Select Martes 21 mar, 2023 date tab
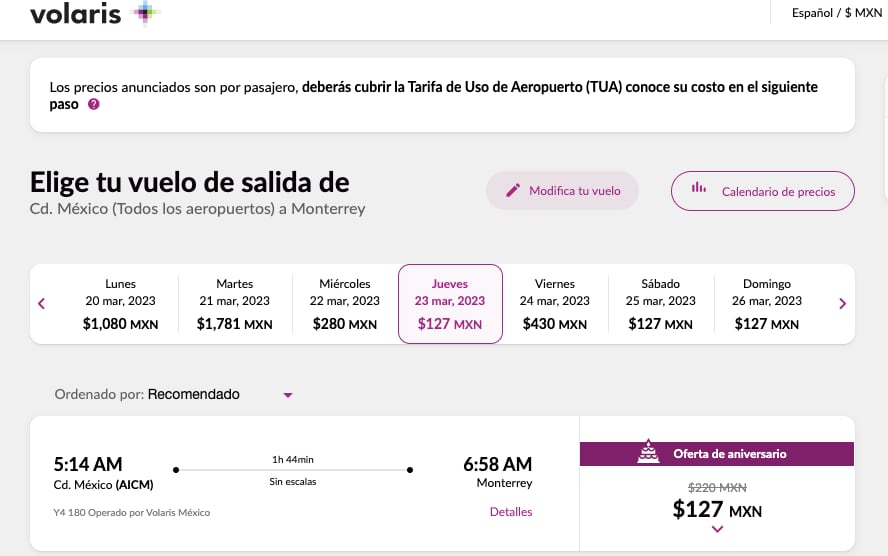Viewport: 888px width, 556px height. click(235, 304)
